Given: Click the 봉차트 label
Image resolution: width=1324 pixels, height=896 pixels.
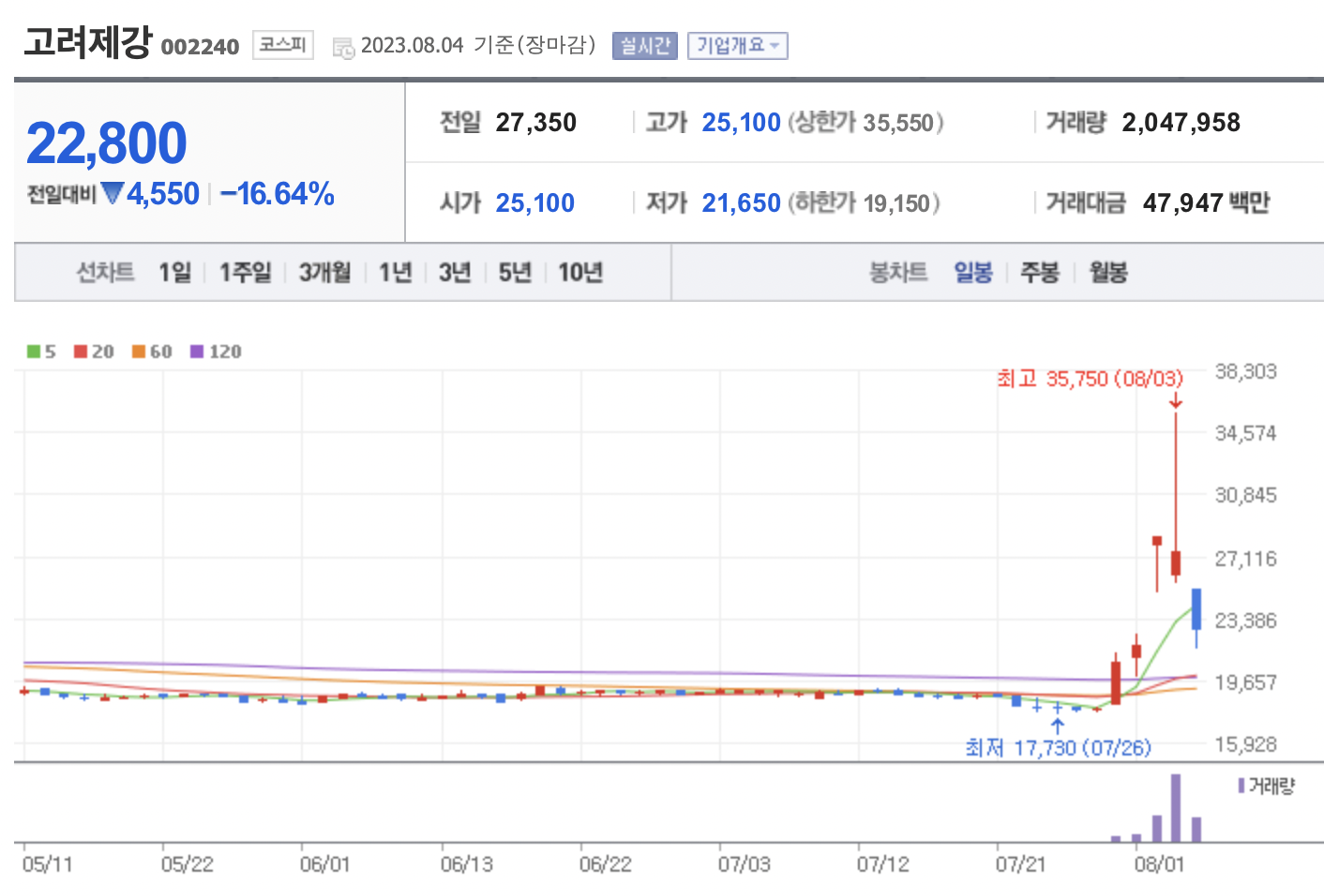Looking at the screenshot, I should coord(898,273).
